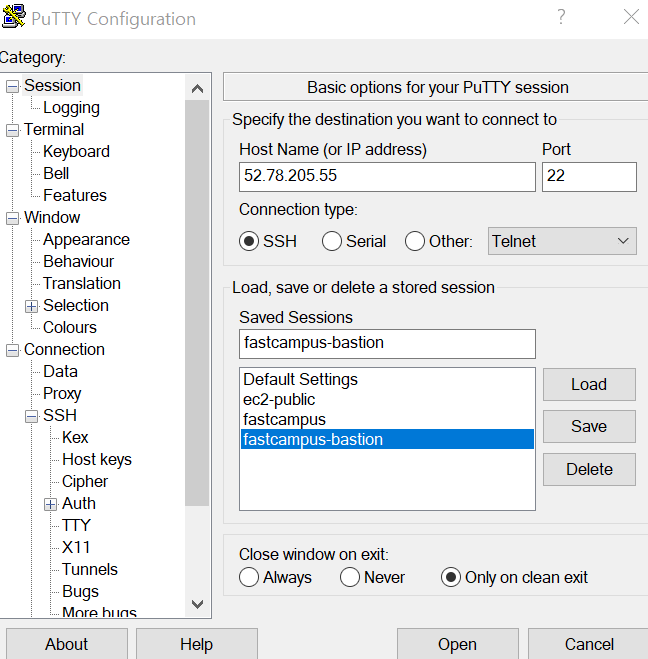Open the Window category
This screenshot has width=648, height=659.
coord(52,217)
